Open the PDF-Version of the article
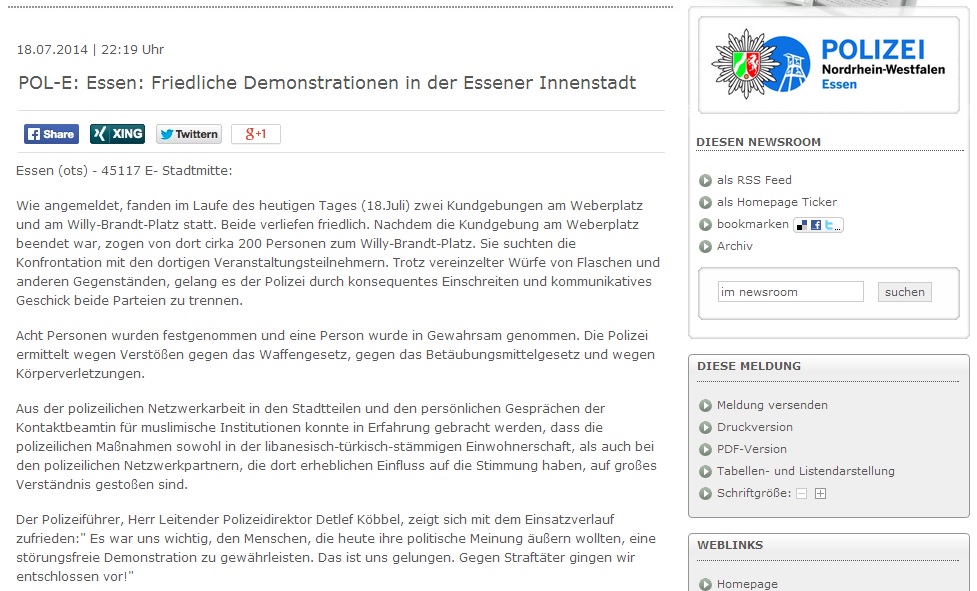Screen dimensions: 977x591 (751, 449)
